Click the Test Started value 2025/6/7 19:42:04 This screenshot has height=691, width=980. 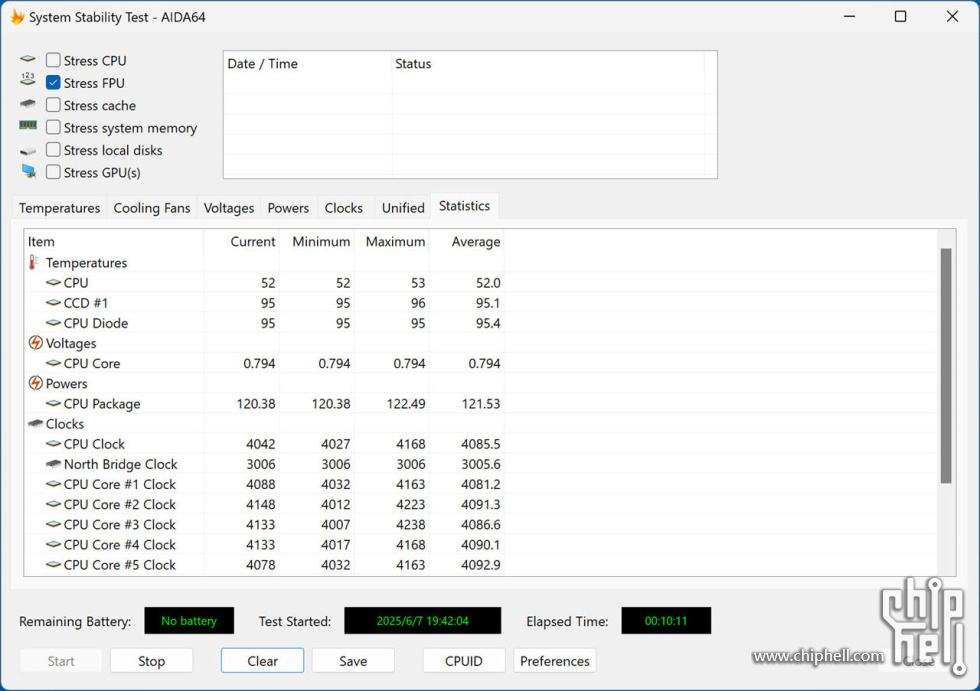pyautogui.click(x=422, y=621)
